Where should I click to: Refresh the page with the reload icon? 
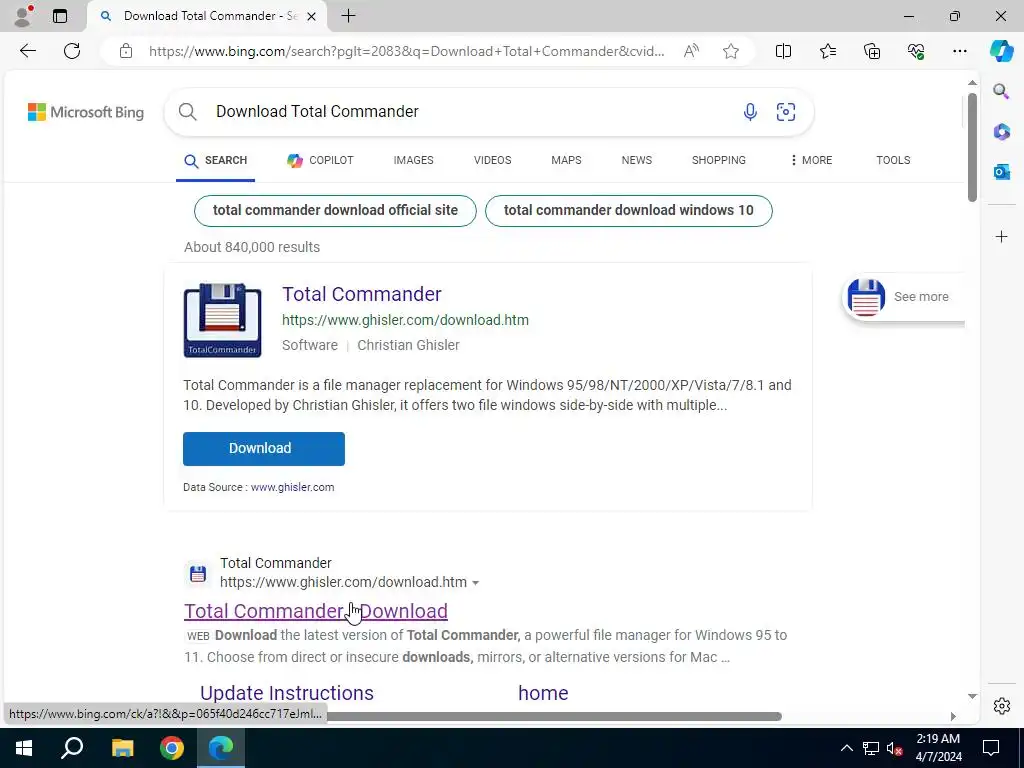(x=72, y=51)
